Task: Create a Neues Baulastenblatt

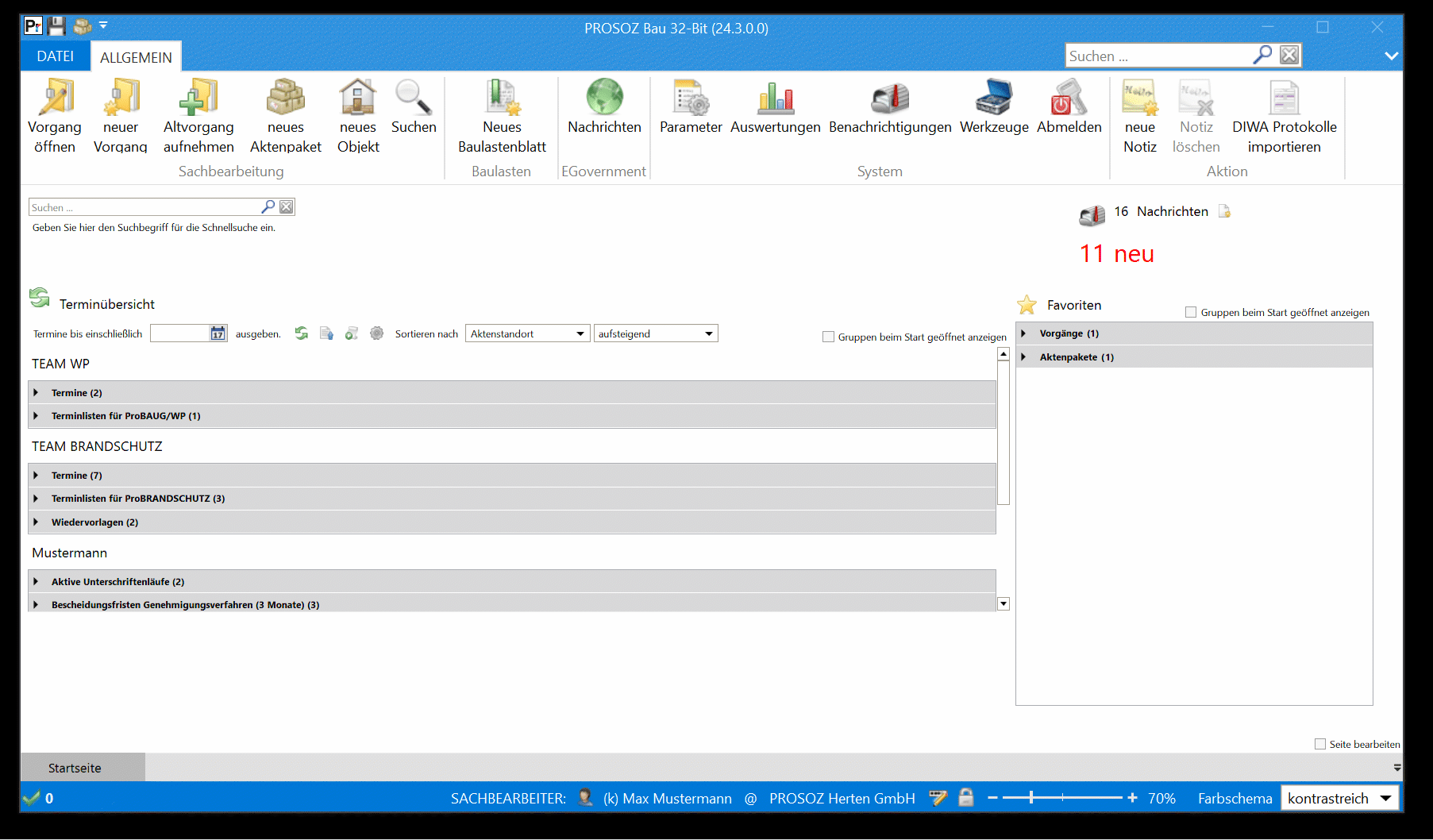Action: point(502,116)
